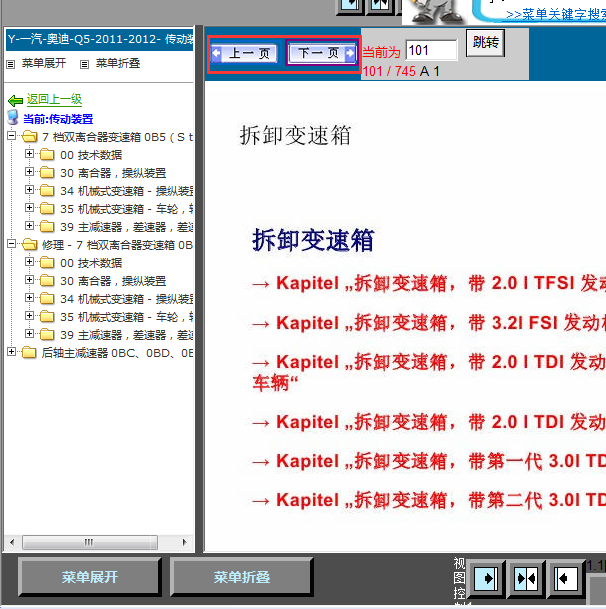
Task: Select folder icon of first 30 离合器
Action: [47, 172]
